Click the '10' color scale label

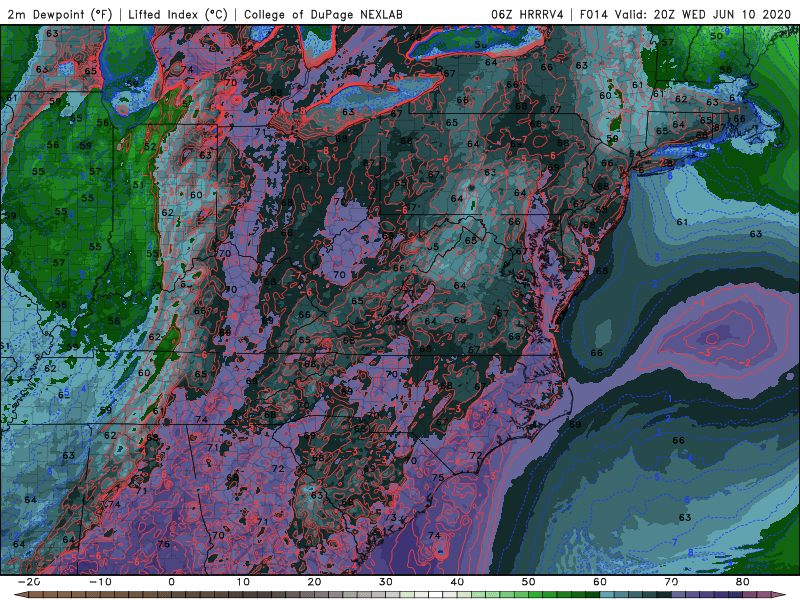(243, 582)
